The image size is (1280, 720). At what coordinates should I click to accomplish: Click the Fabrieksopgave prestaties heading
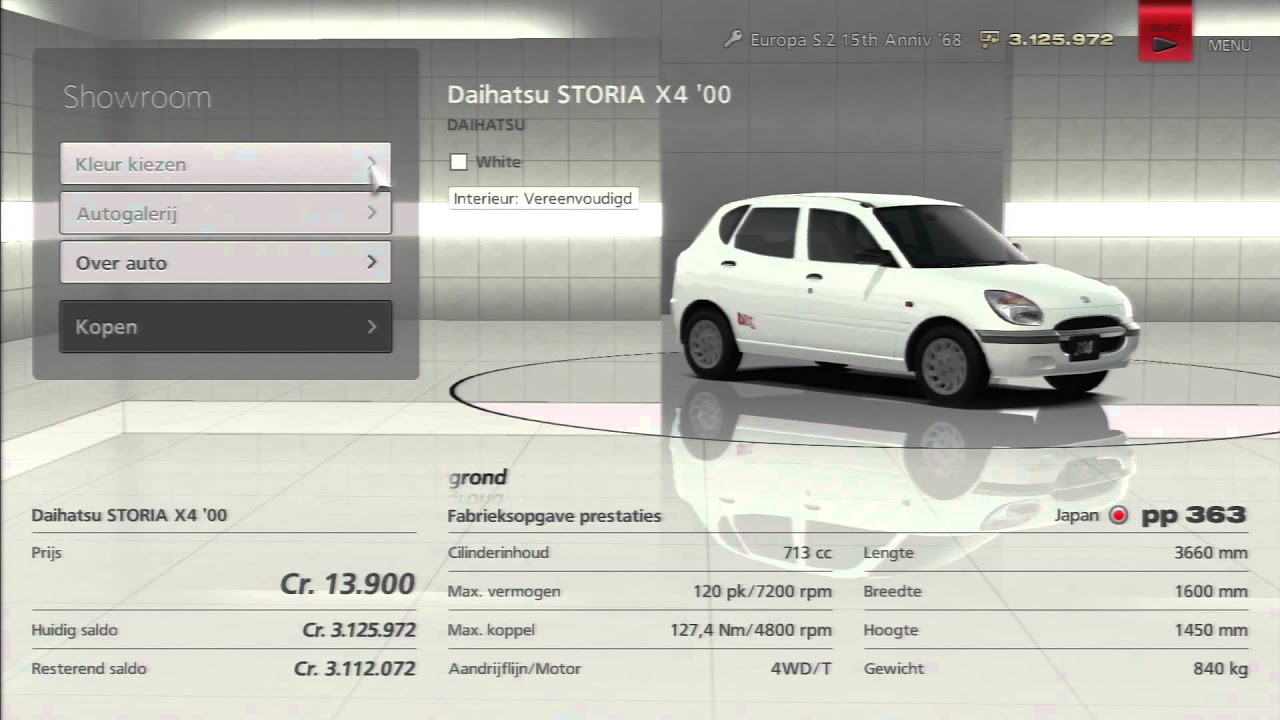coord(554,516)
